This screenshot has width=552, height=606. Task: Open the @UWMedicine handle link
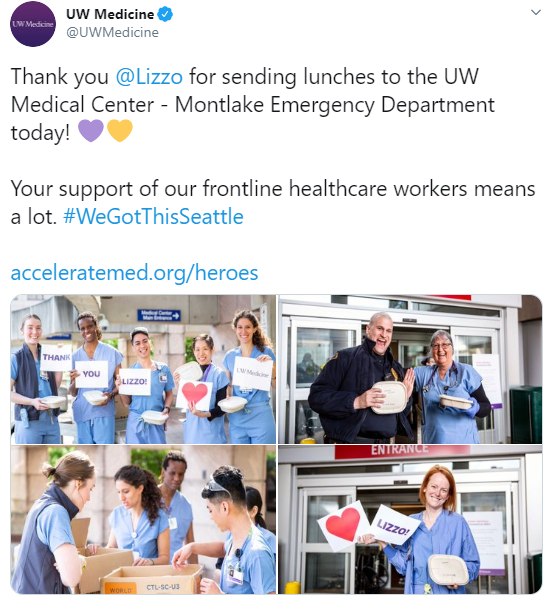(112, 32)
